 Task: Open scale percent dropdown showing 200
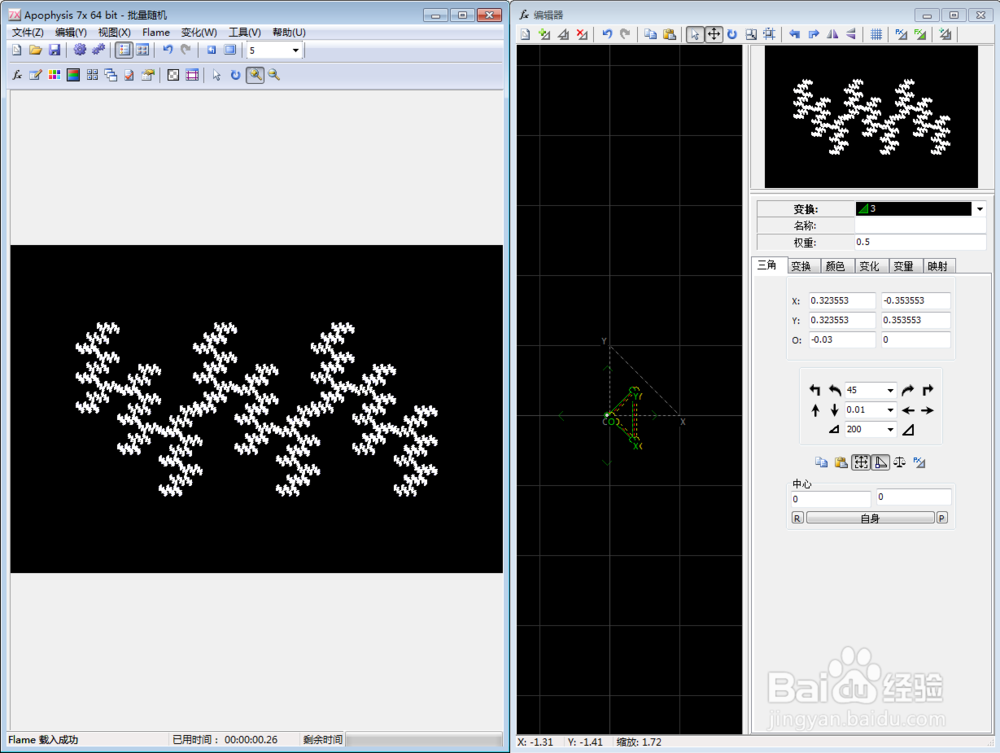click(890, 430)
